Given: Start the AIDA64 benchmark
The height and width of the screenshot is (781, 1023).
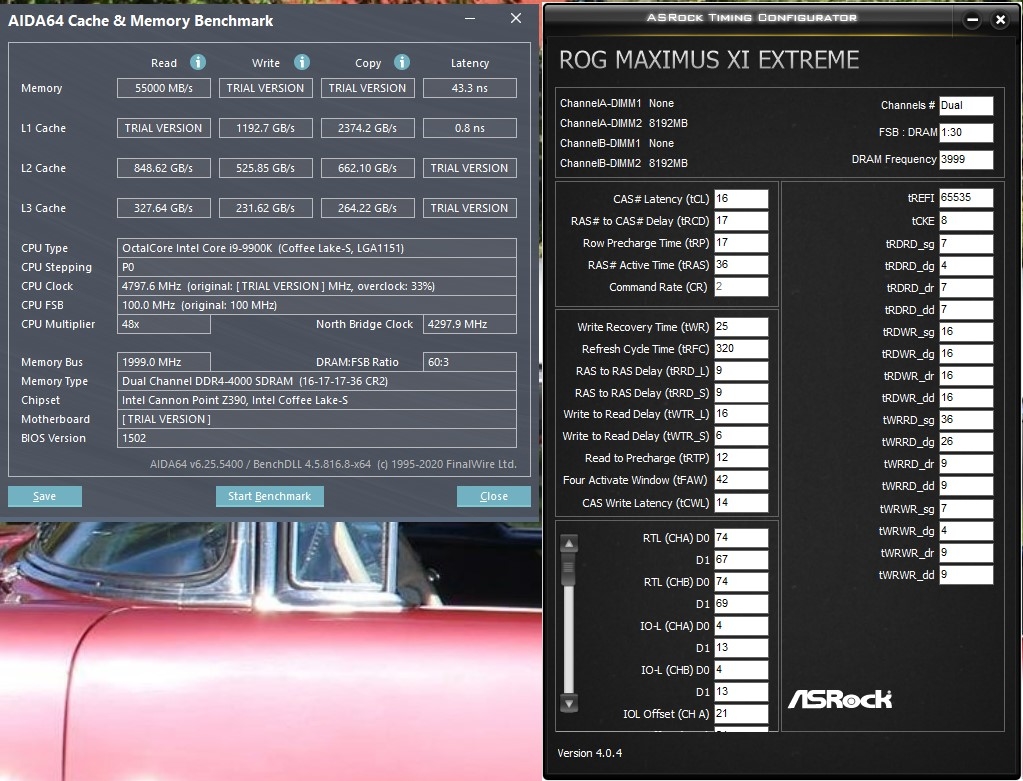Looking at the screenshot, I should click(x=269, y=497).
